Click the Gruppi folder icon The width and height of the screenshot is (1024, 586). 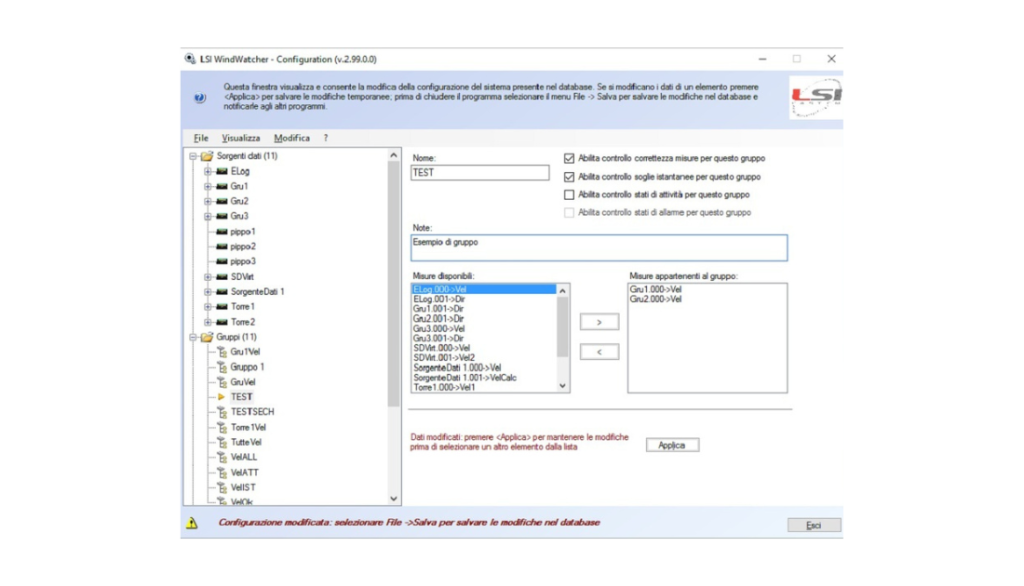pos(207,337)
